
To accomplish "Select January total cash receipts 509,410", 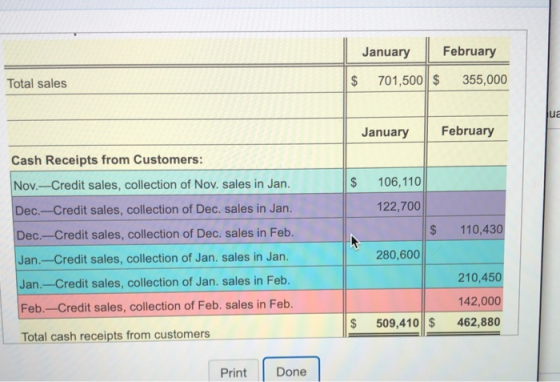I will (397, 323).
